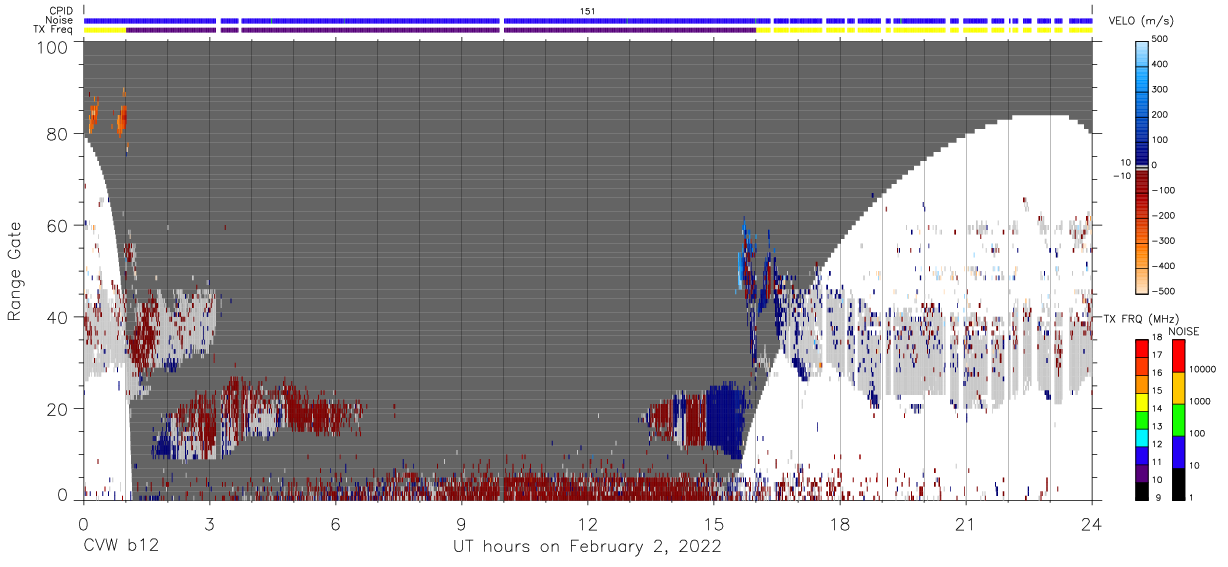Click the yellow 1000-10000 swatch in NOISE legend
1228x567 pixels.
pos(1177,388)
